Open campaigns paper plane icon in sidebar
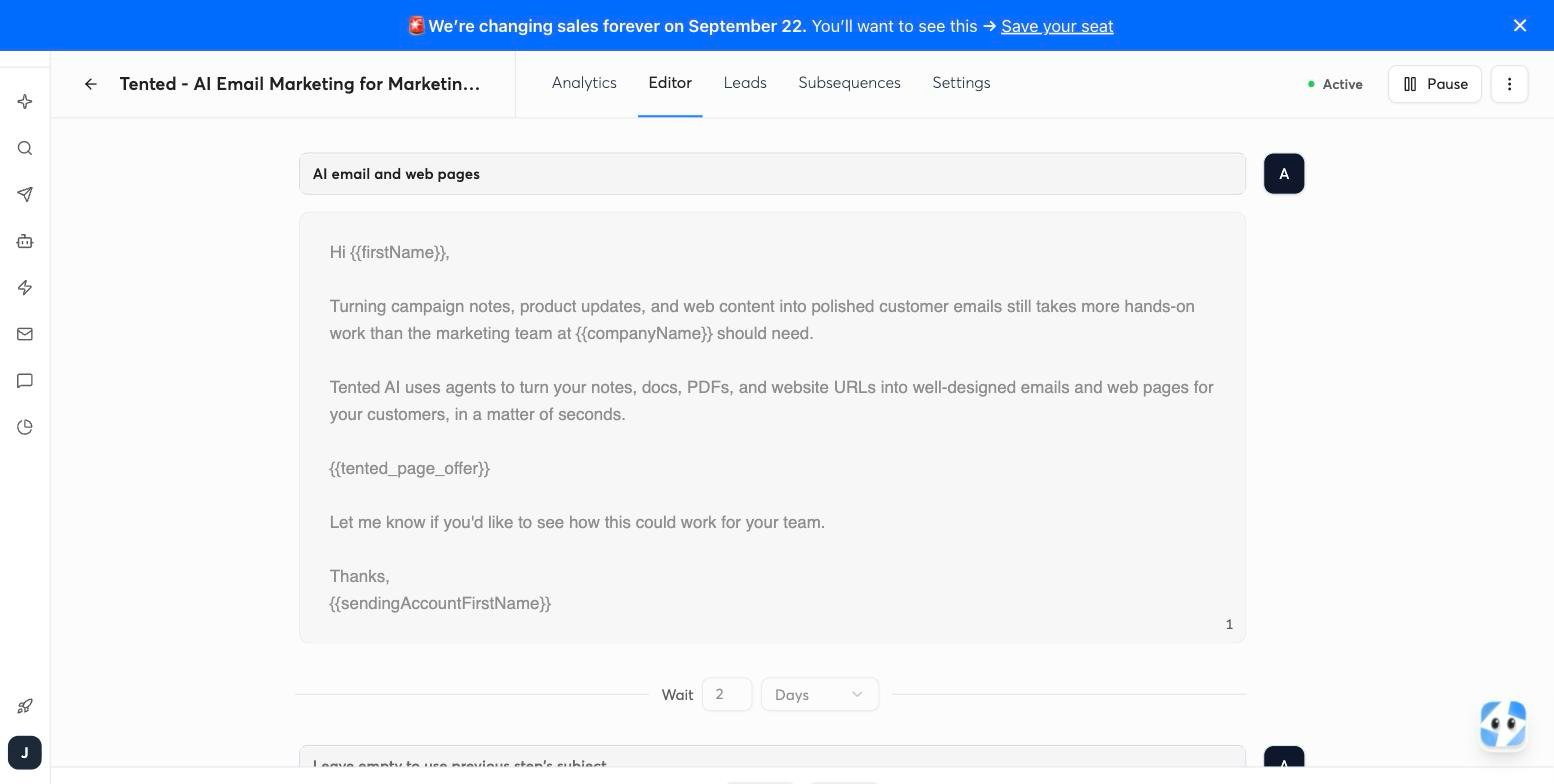This screenshot has width=1554, height=784. click(x=25, y=195)
